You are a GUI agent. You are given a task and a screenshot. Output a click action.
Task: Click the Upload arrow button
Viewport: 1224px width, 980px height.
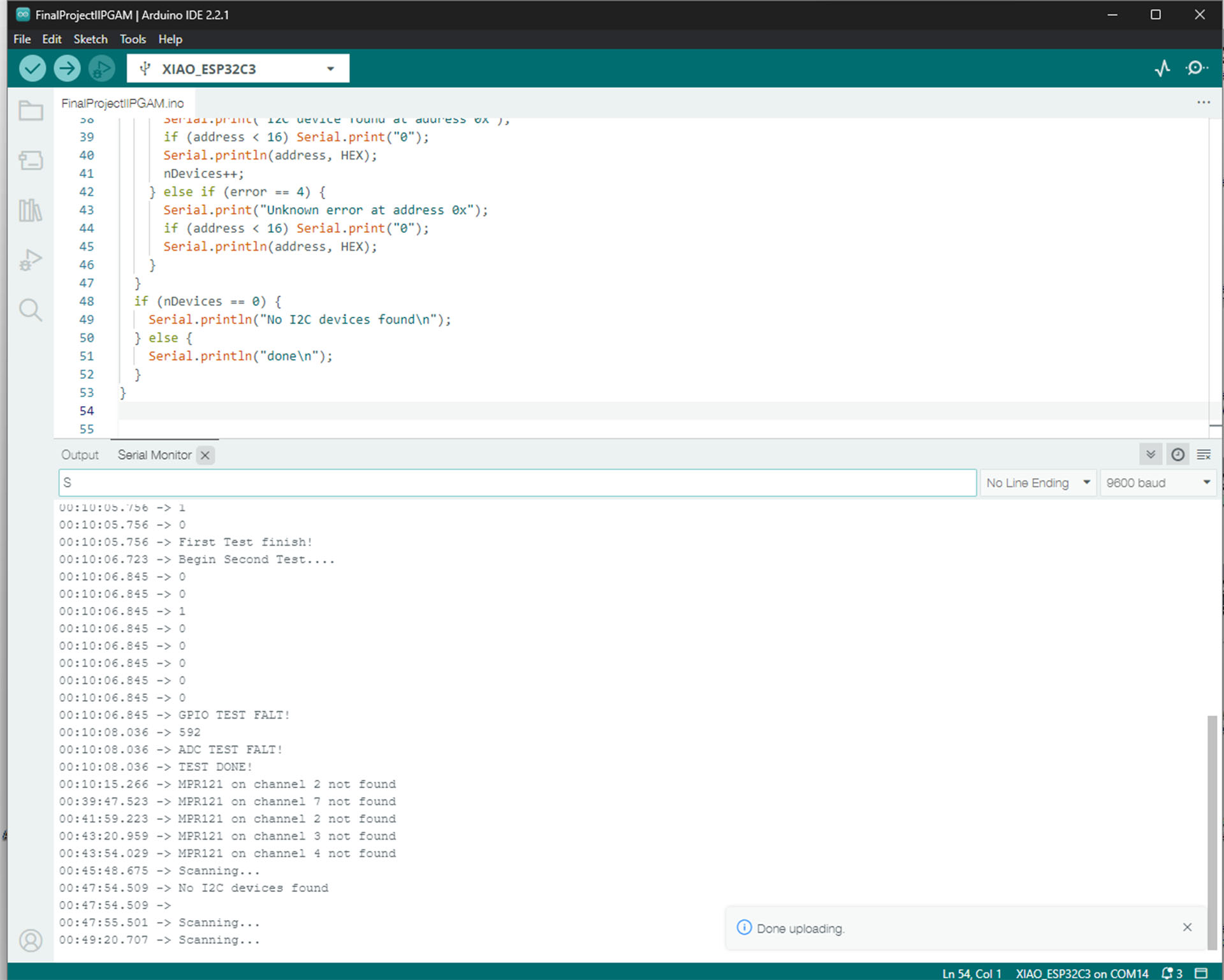coord(67,68)
